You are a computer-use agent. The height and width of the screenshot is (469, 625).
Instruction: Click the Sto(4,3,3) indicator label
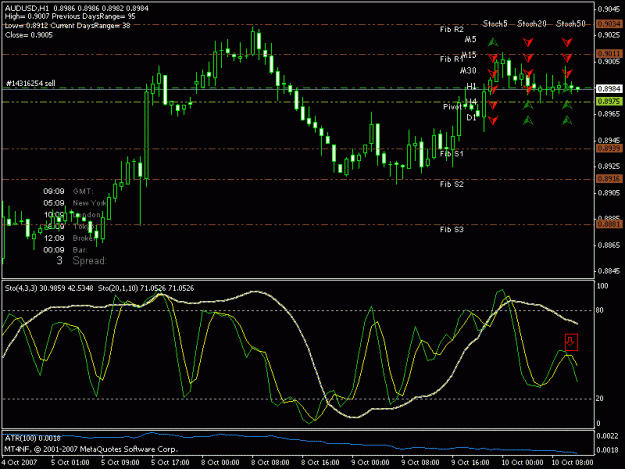coord(21,288)
